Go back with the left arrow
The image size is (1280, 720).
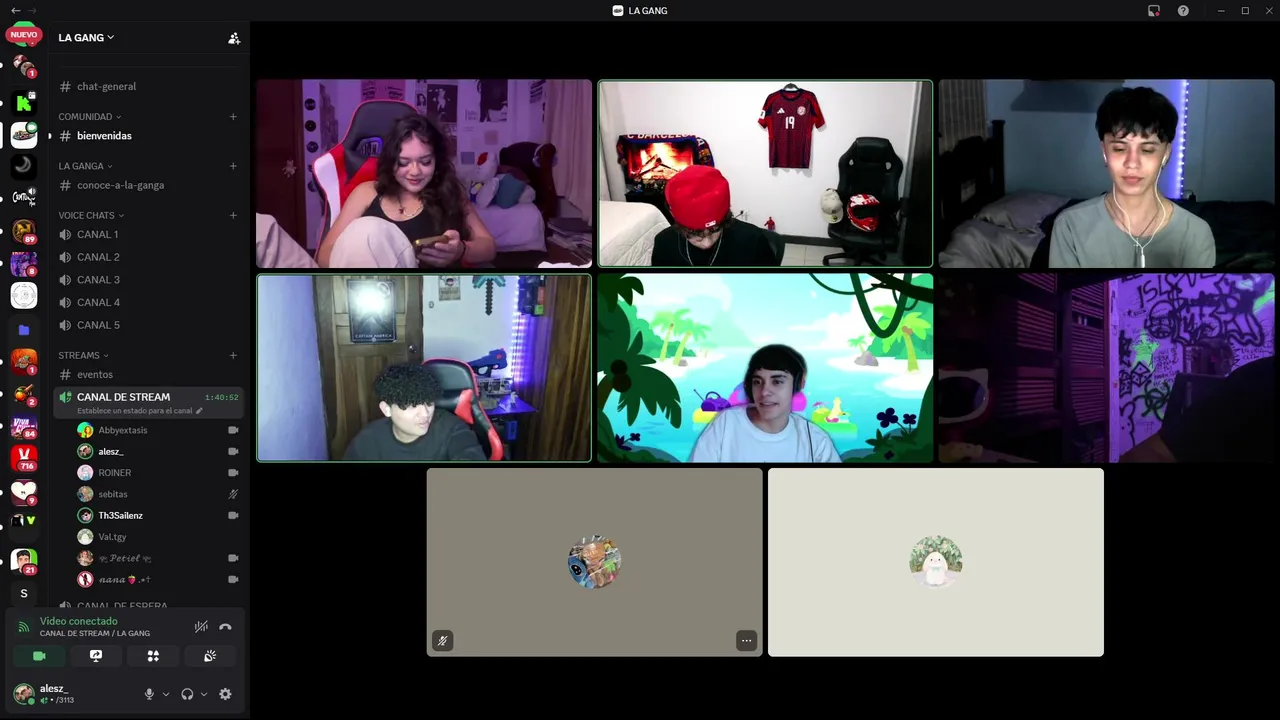(x=15, y=10)
